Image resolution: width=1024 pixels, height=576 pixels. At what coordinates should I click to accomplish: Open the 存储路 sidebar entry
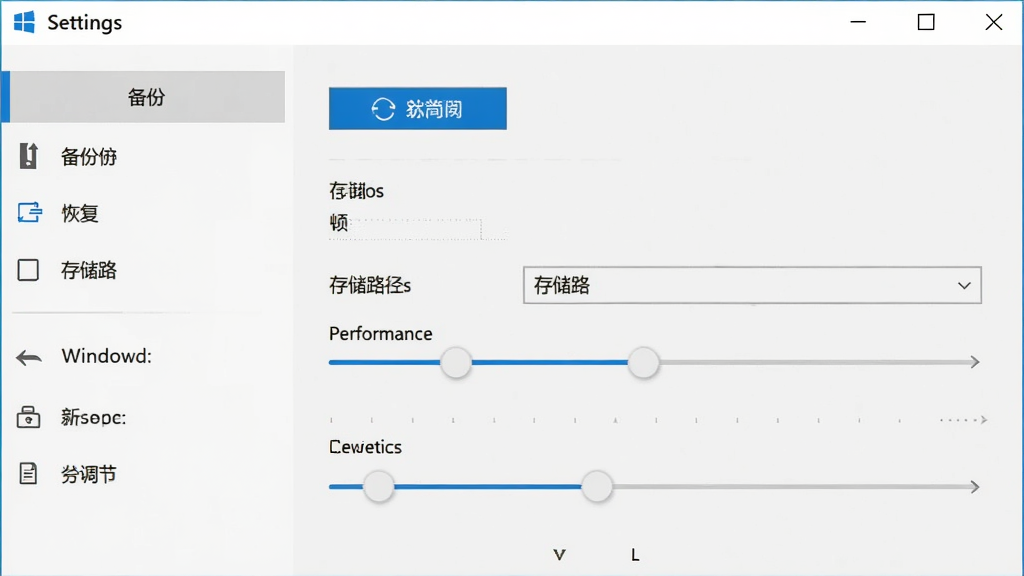tap(89, 270)
